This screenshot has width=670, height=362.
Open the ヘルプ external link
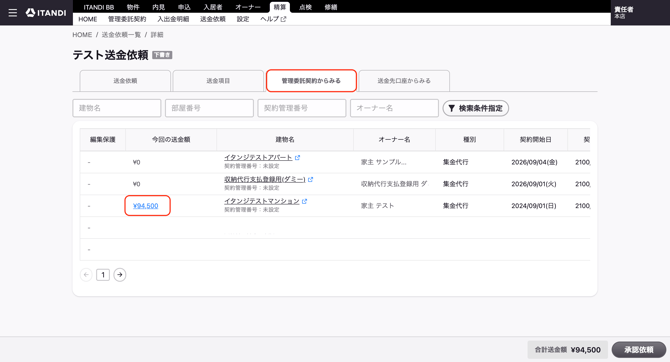coord(273,19)
